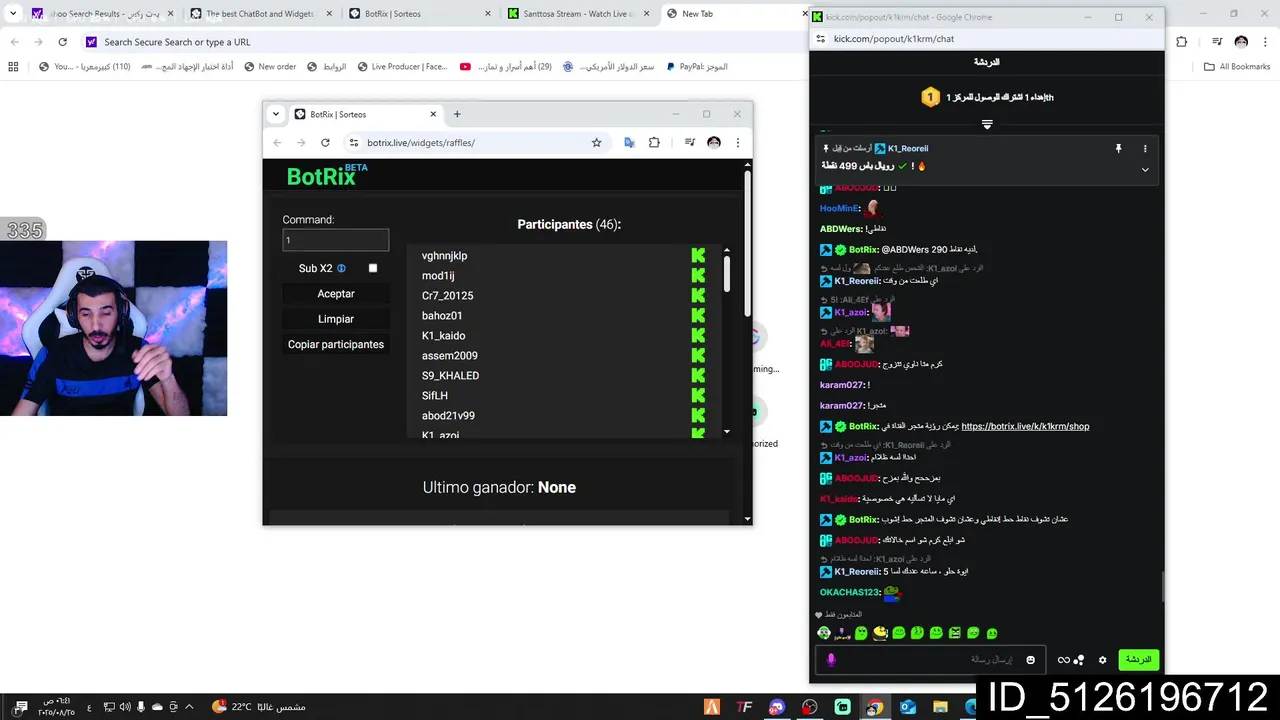Viewport: 1280px width, 720px height.
Task: Open site settings icon in Kick chat address bar
Action: pos(820,39)
